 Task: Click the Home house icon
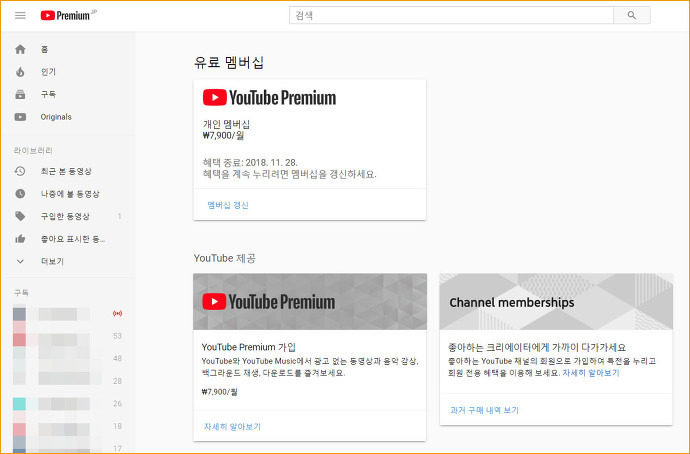point(20,49)
